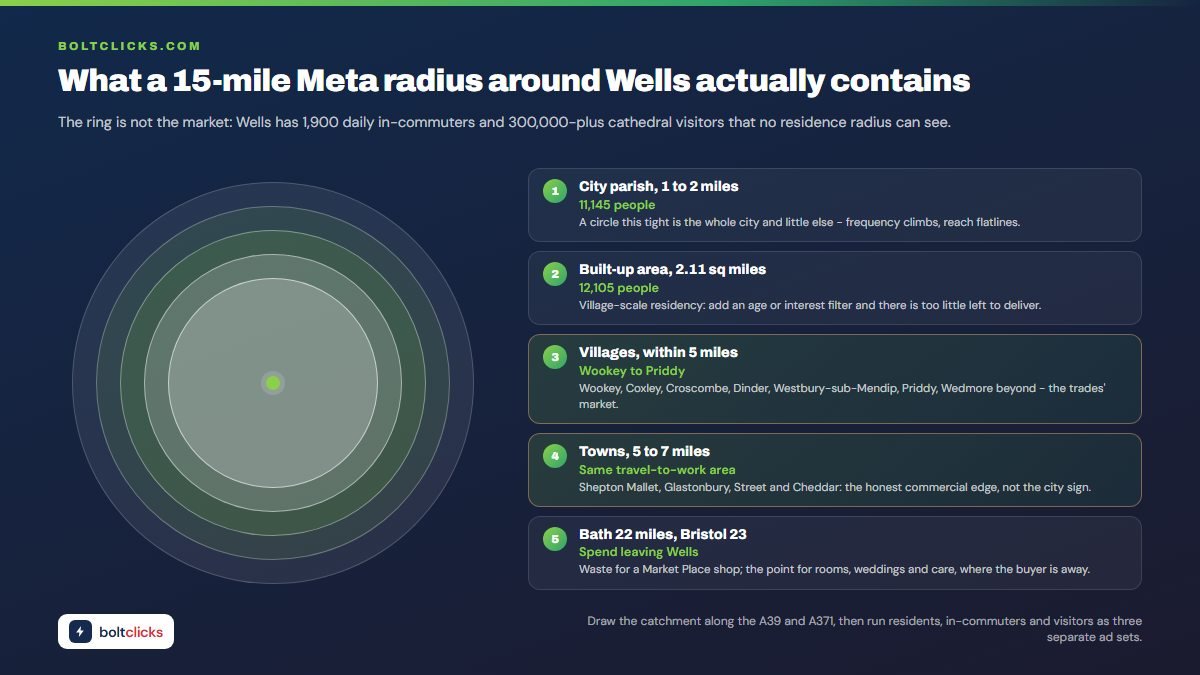Select 'Bath 22 miles, Bristol 23' heading
1200x675 pixels.
663,534
